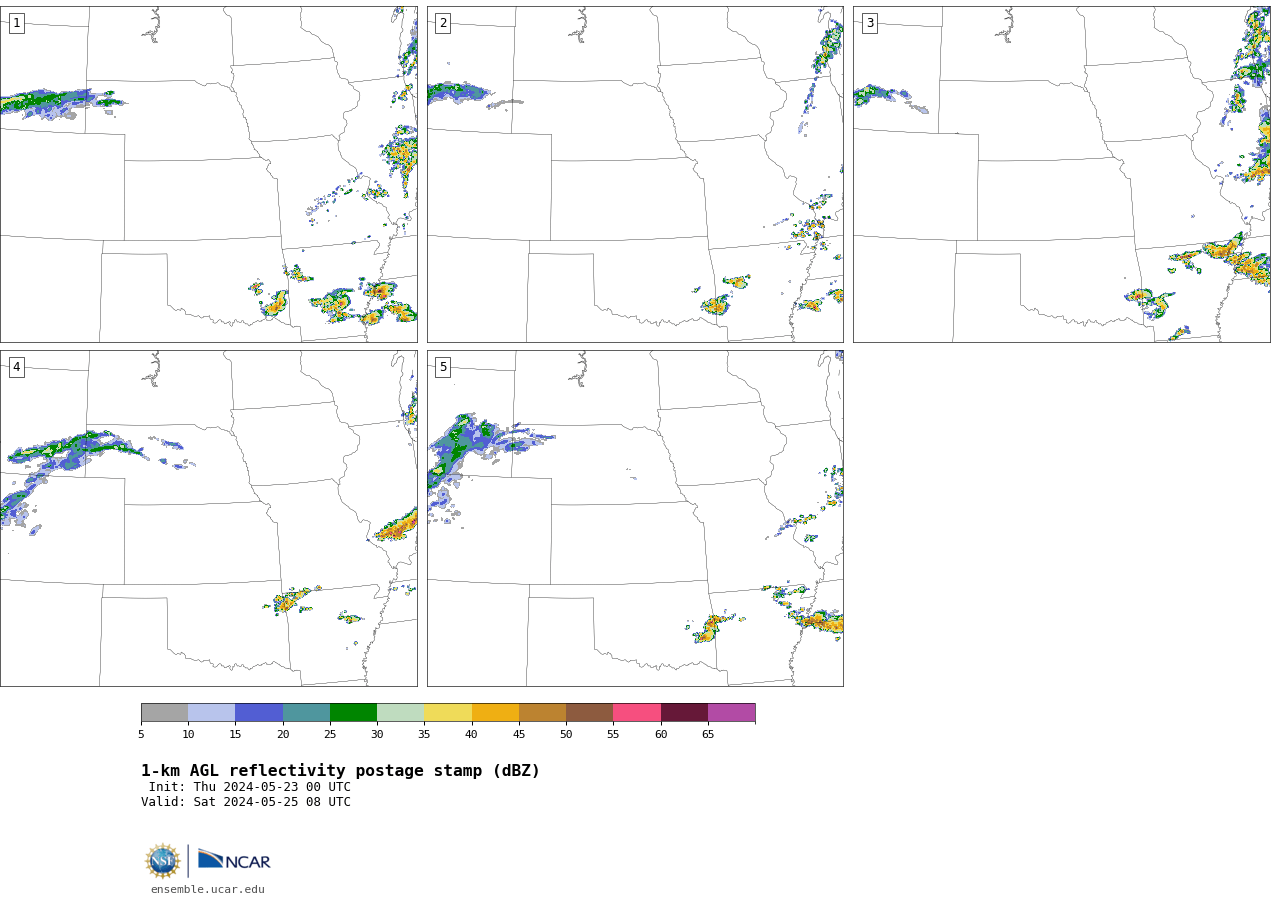Image resolution: width=1280 pixels, height=901 pixels.
Task: Click the maroon 60-65 dBZ swatch
Action: [x=684, y=713]
